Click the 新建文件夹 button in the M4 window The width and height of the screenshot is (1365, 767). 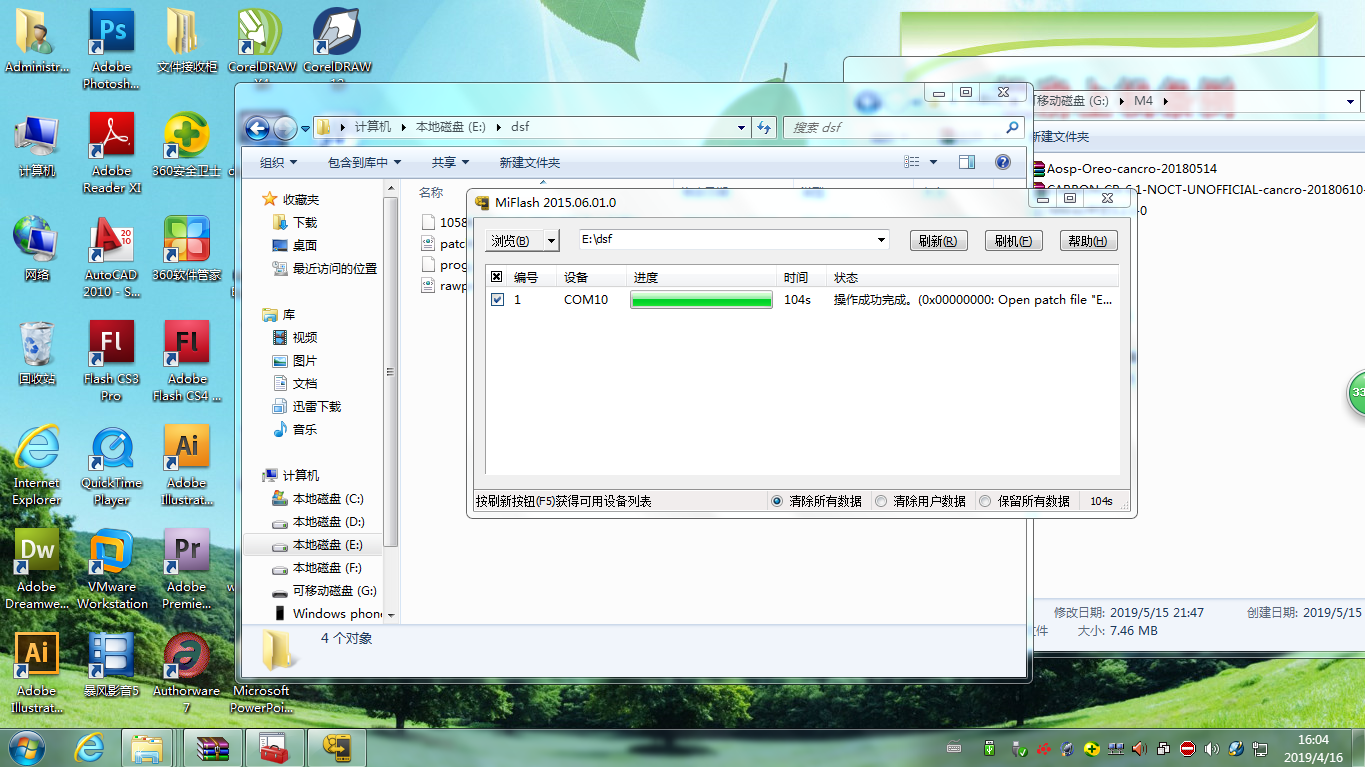coord(1059,136)
